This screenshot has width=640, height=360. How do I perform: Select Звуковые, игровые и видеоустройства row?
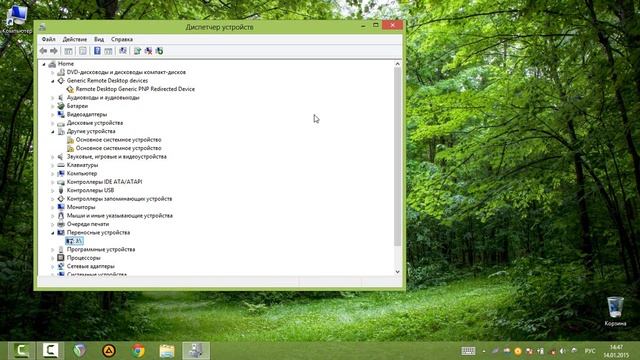tap(117, 157)
